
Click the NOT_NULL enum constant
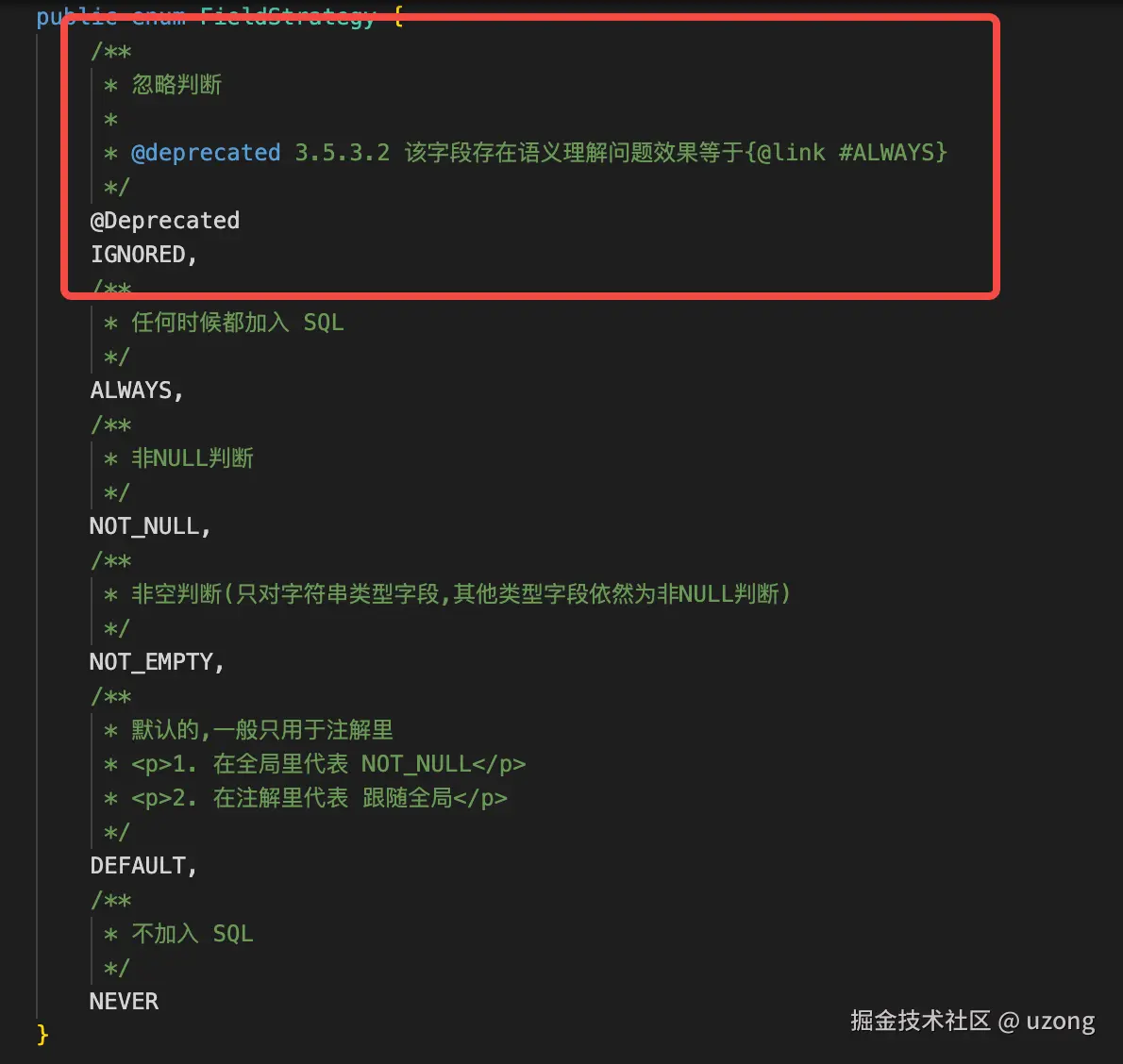click(x=148, y=526)
